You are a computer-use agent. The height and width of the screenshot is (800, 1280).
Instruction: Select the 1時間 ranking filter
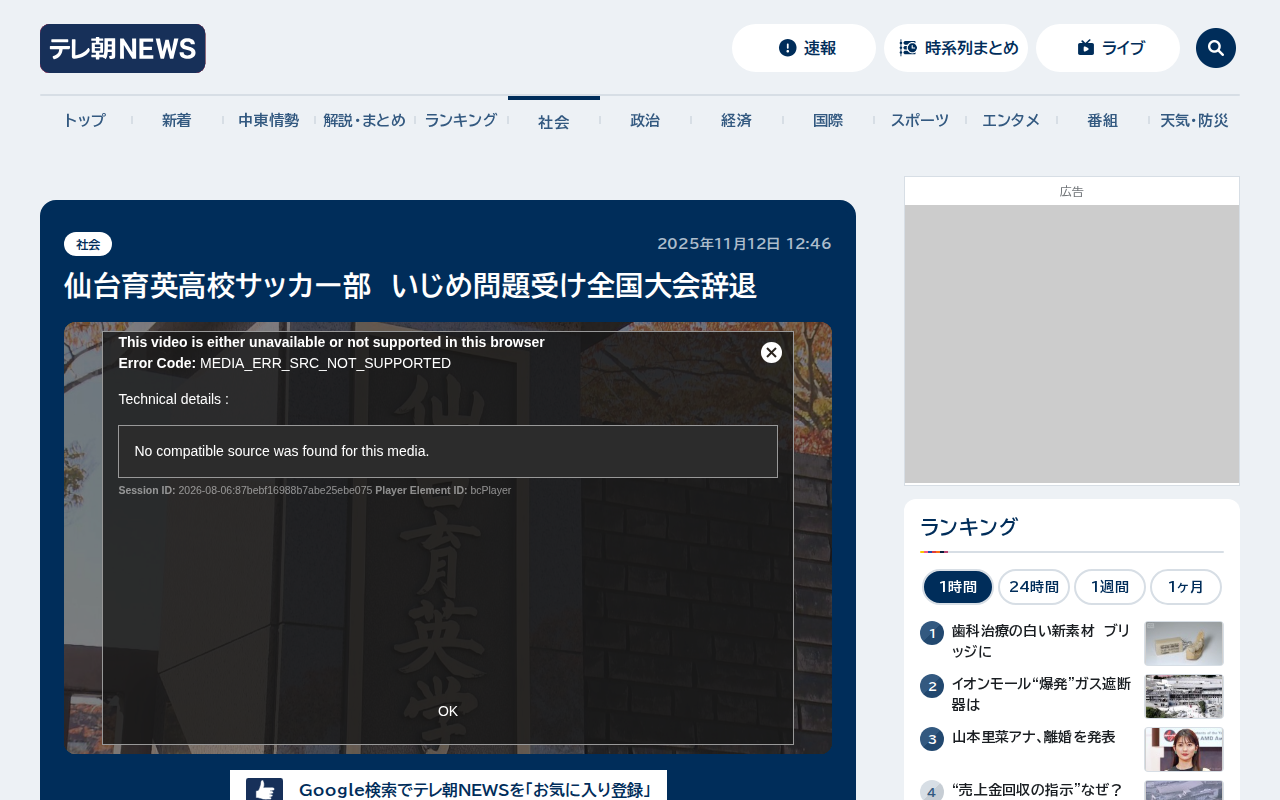click(958, 587)
